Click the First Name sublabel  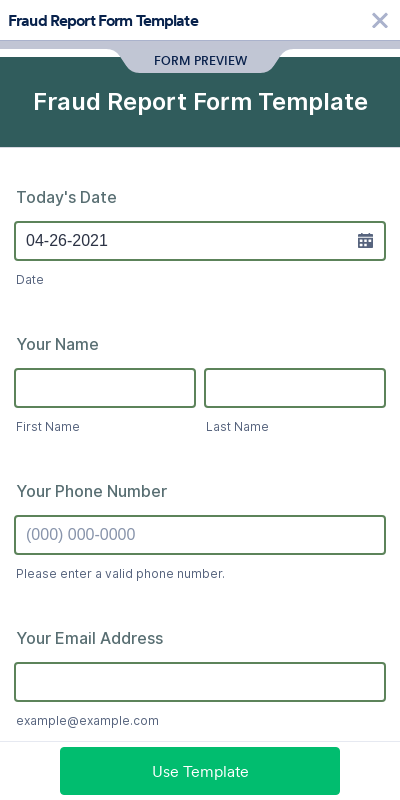[48, 427]
